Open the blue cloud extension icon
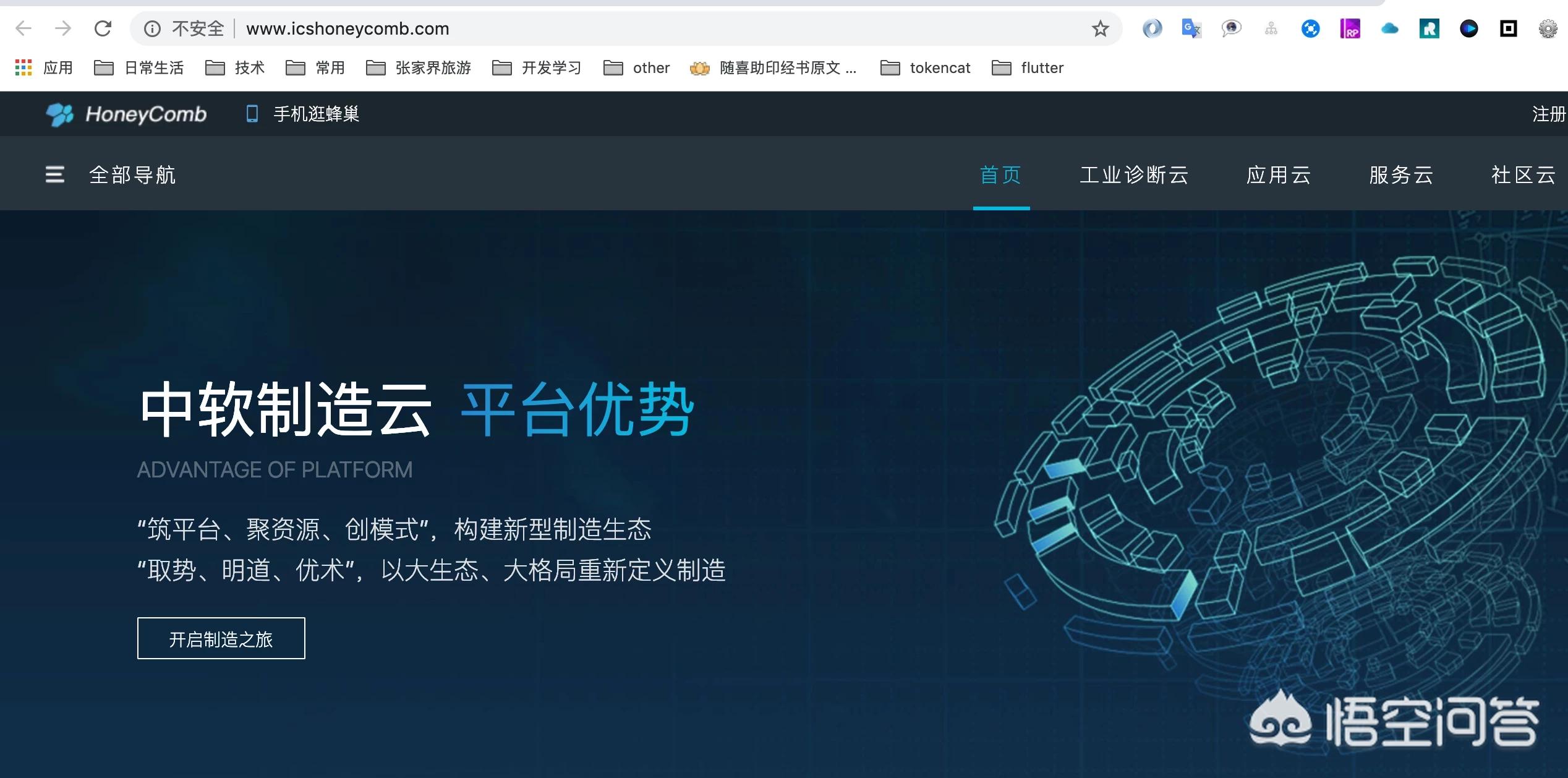Image resolution: width=1568 pixels, height=778 pixels. pyautogui.click(x=1389, y=28)
